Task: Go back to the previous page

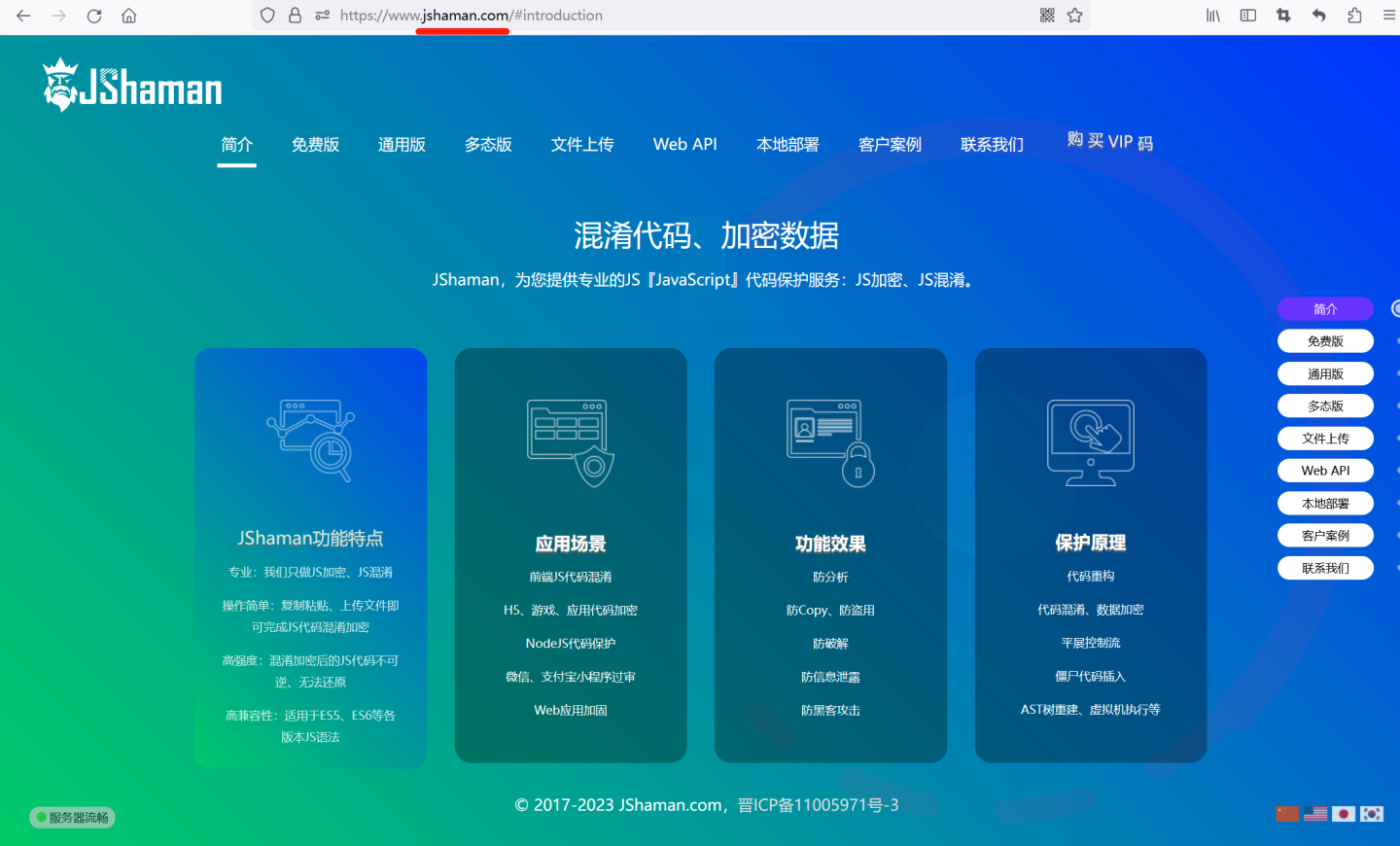Action: pos(23,16)
